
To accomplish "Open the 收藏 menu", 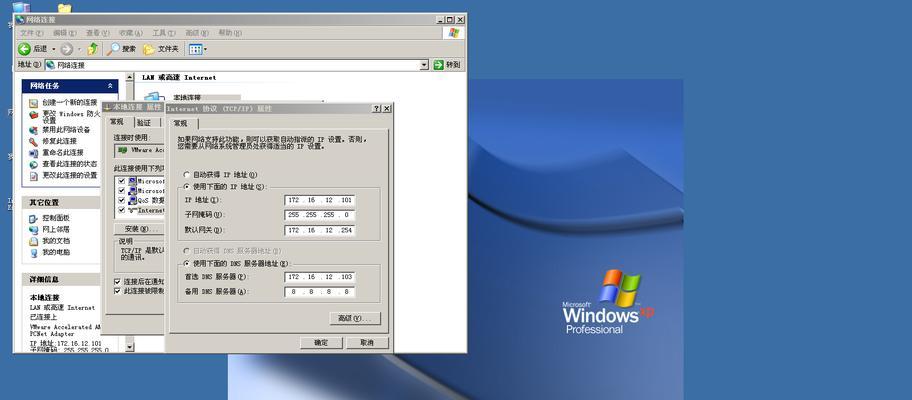I will (x=130, y=33).
